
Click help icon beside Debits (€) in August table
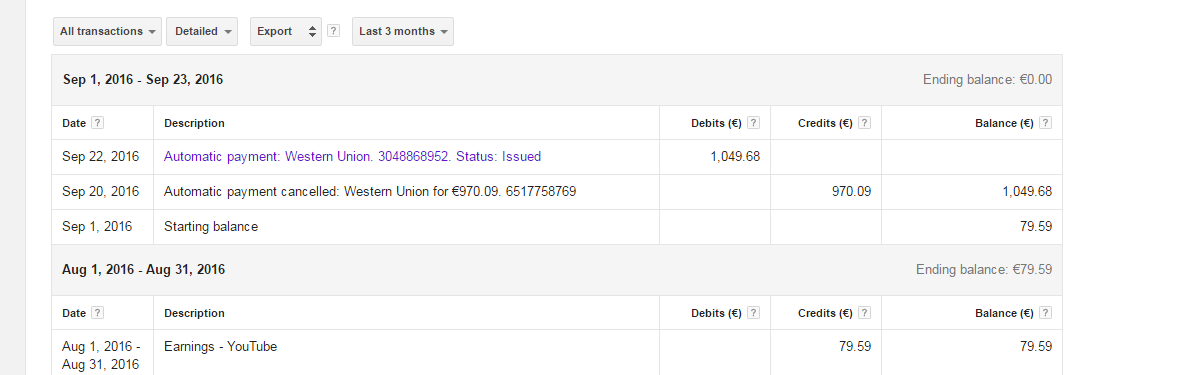tap(753, 312)
